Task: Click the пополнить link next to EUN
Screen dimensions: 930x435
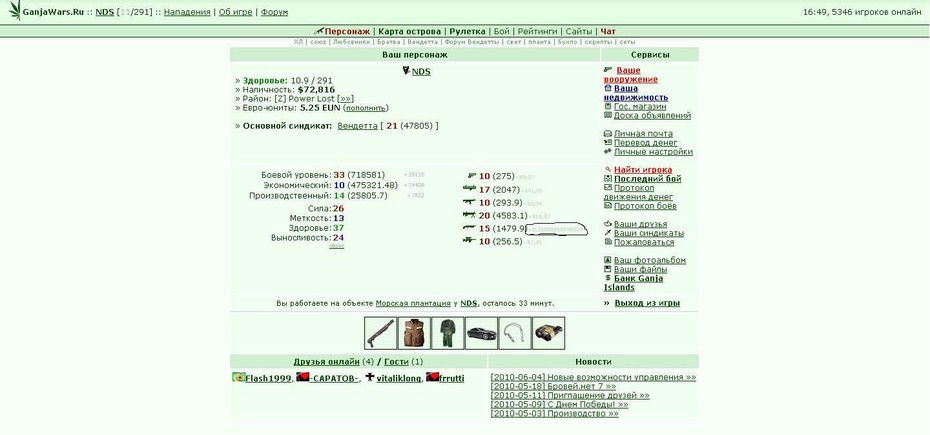Action: pyautogui.click(x=366, y=108)
